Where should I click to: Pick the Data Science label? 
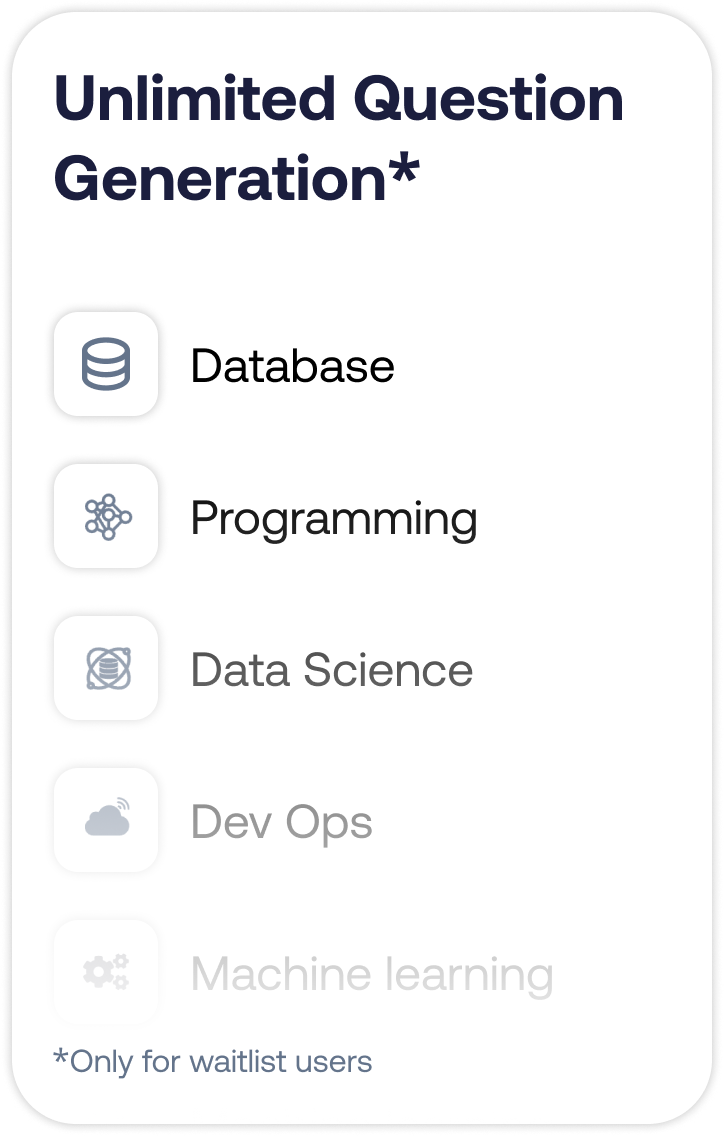point(331,670)
